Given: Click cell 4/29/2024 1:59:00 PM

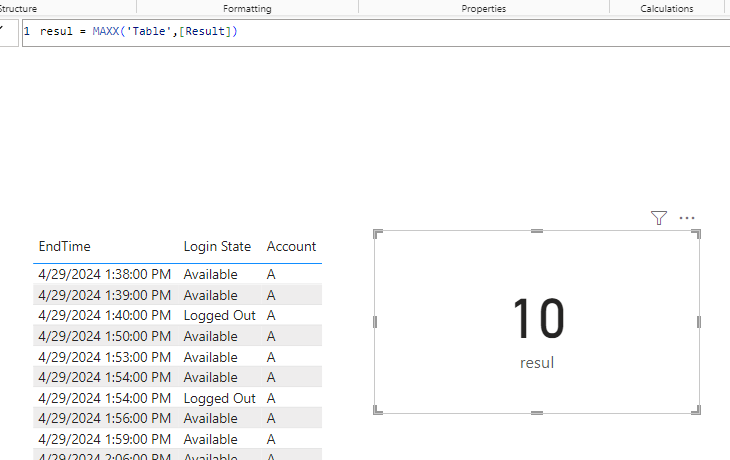Looking at the screenshot, I should (x=105, y=439).
